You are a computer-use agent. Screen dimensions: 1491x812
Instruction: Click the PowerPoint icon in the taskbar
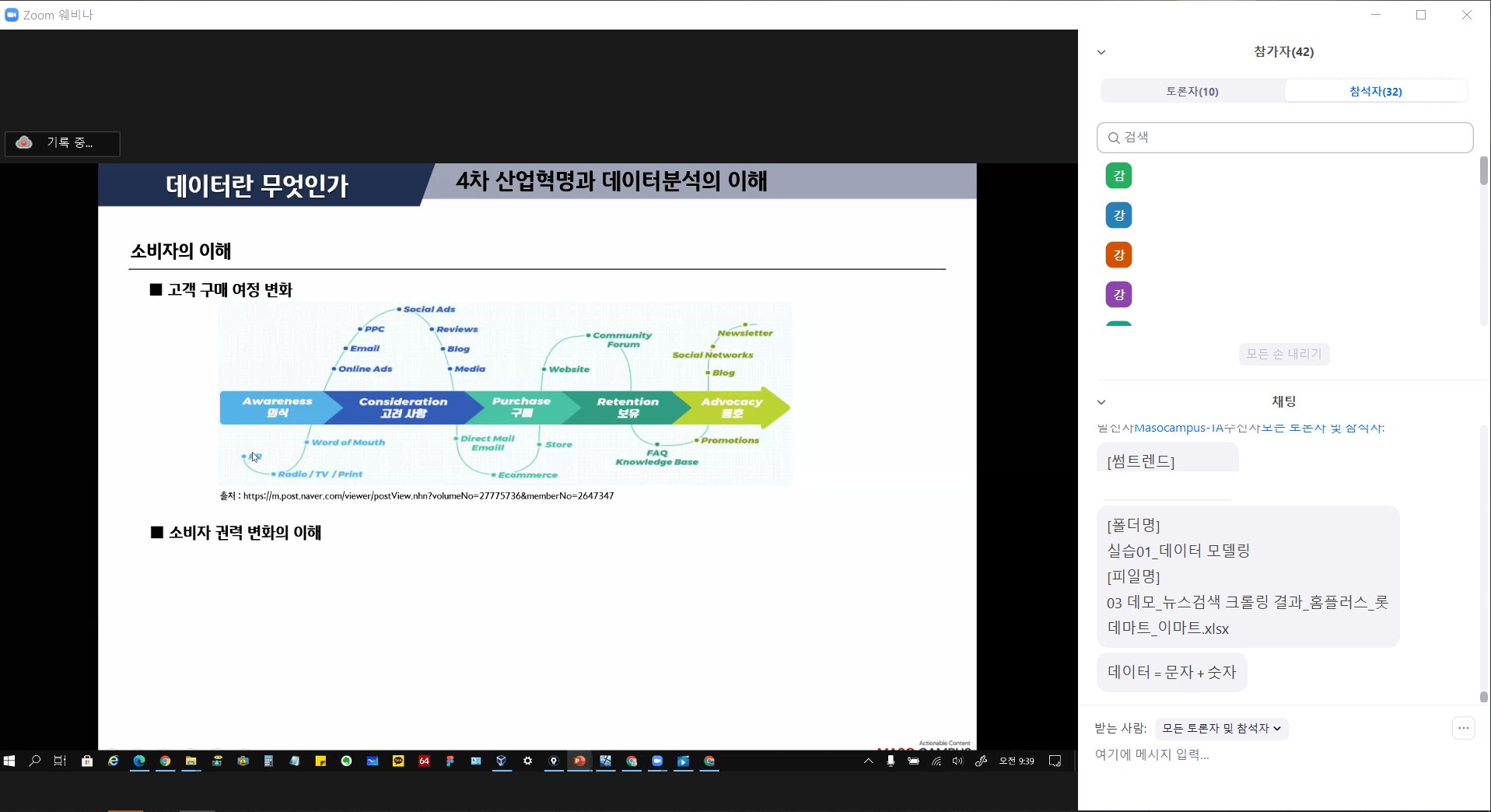(x=579, y=761)
